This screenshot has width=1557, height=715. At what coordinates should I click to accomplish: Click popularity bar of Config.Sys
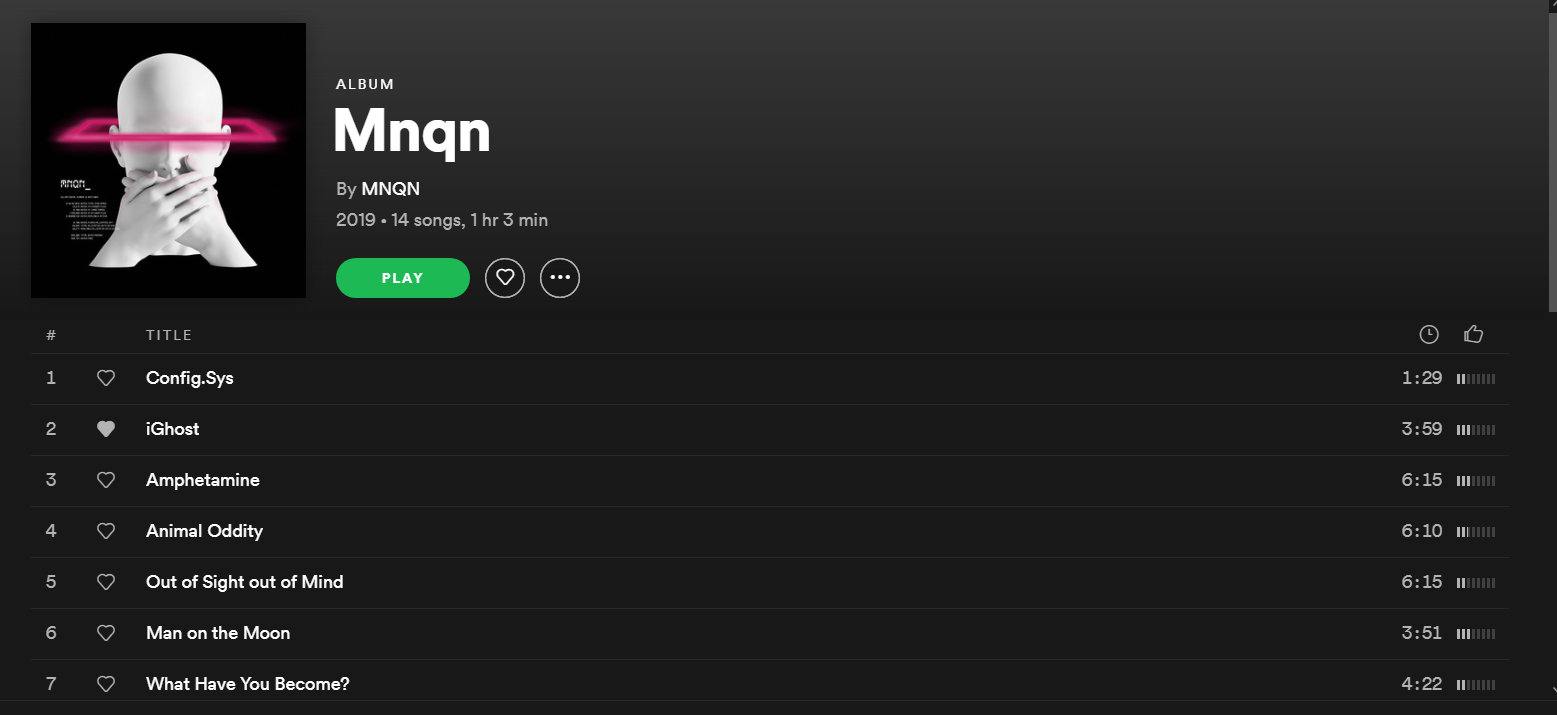[x=1476, y=379]
